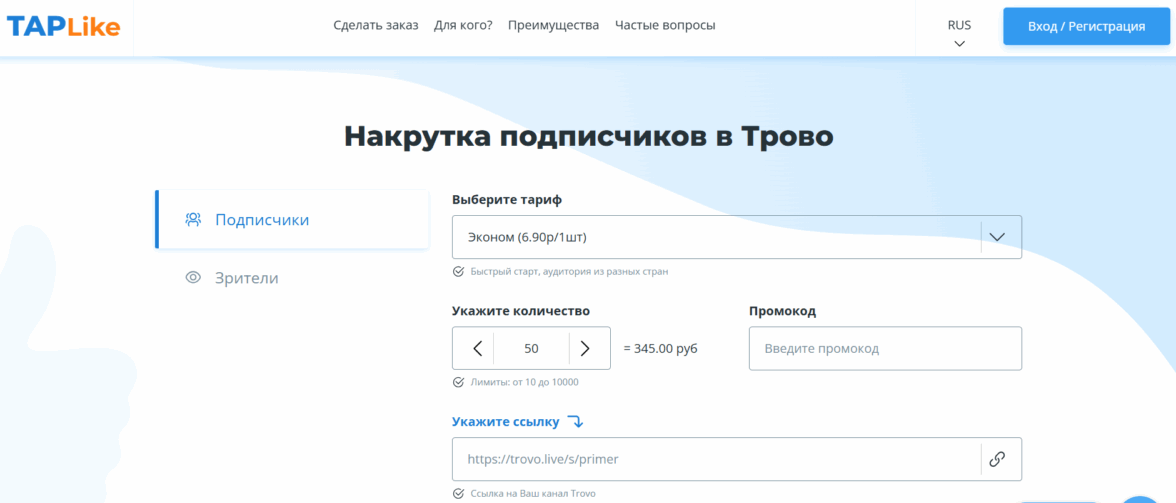Click checkmark icon beside Ссылка на Ваш канал
Screen dimensions: 1176x503
coord(458,494)
